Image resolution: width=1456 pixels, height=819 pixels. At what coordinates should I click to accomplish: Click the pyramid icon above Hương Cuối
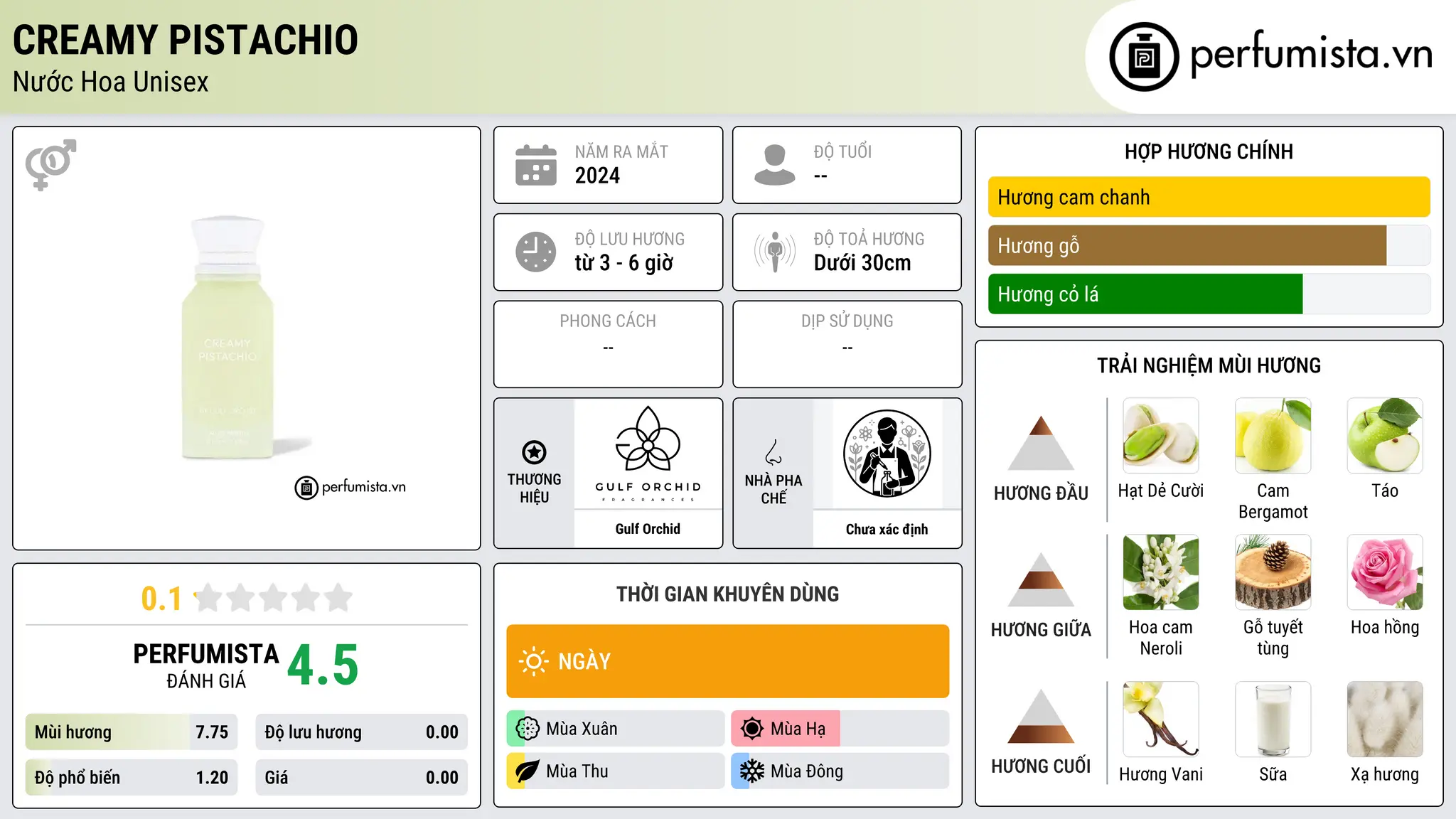click(1041, 716)
